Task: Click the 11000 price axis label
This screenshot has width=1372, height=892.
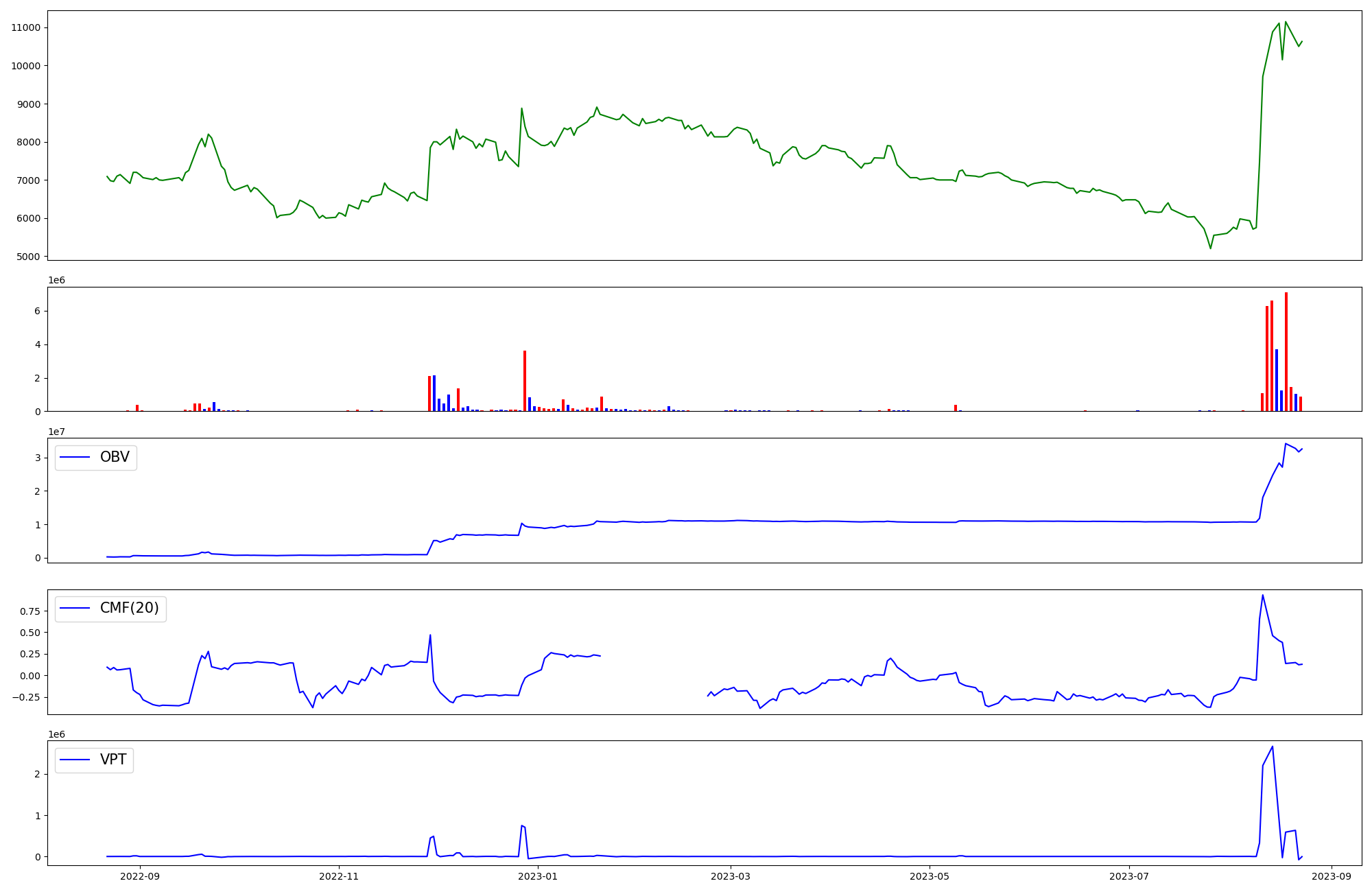Action: [26, 27]
